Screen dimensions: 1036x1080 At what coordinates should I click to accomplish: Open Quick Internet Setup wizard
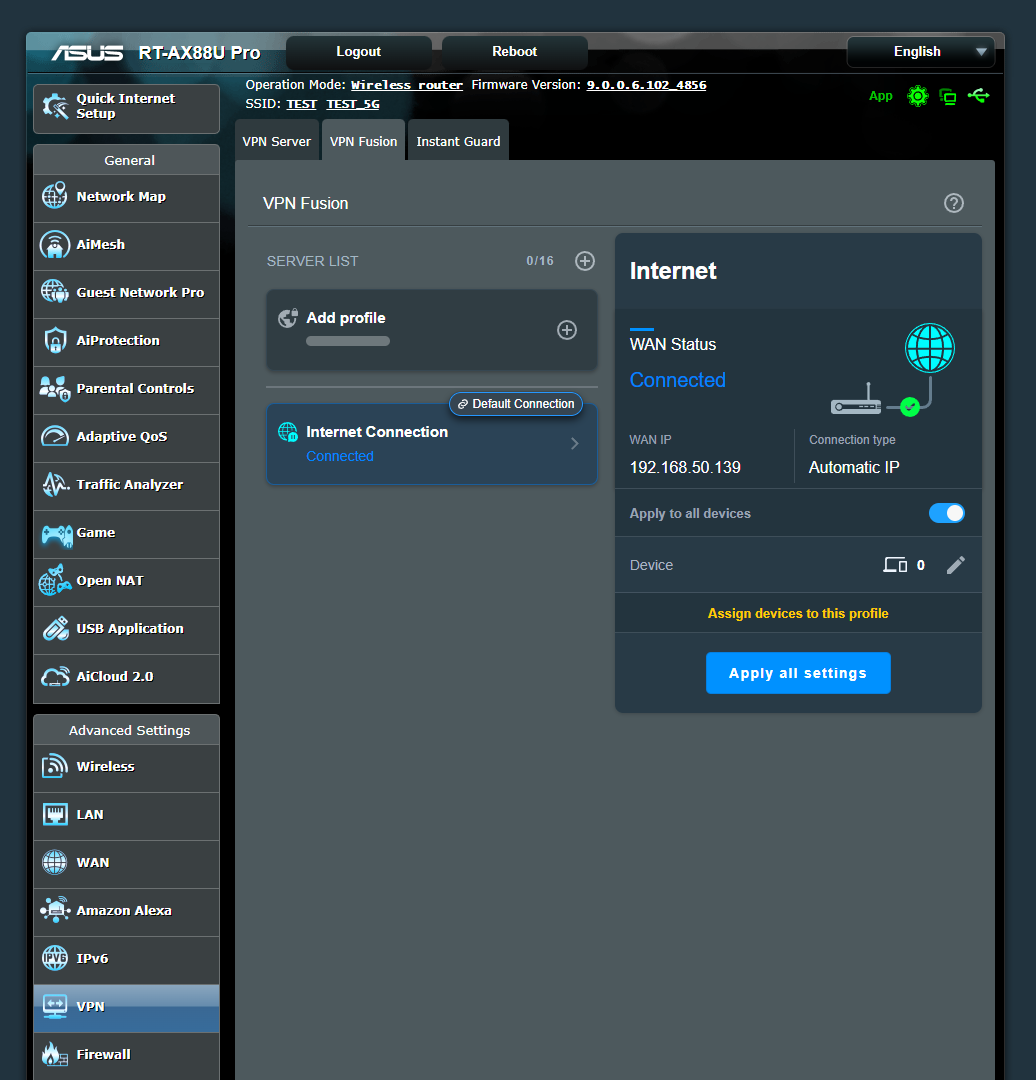pos(126,108)
